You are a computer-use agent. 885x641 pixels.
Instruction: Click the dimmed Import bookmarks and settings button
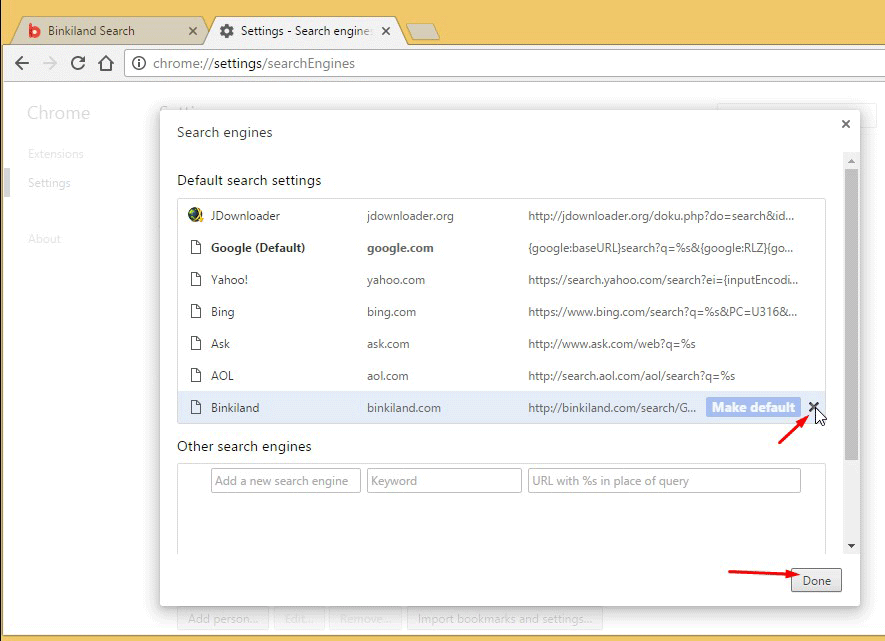pyautogui.click(x=505, y=619)
